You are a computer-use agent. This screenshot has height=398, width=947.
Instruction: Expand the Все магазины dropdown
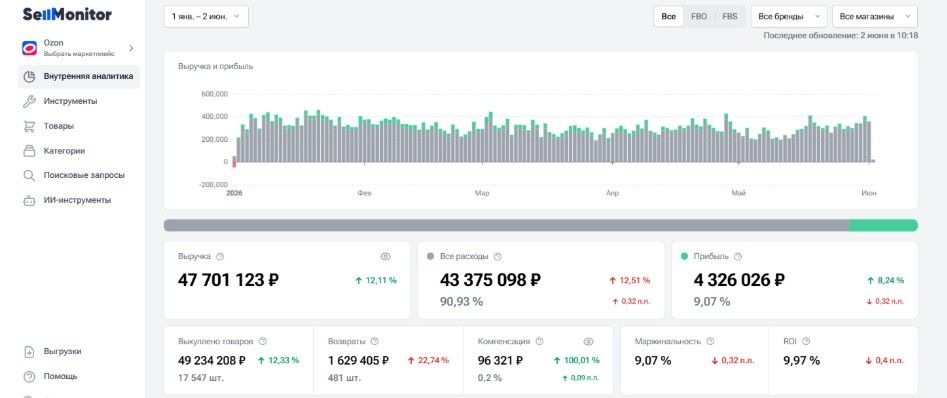pyautogui.click(x=875, y=17)
